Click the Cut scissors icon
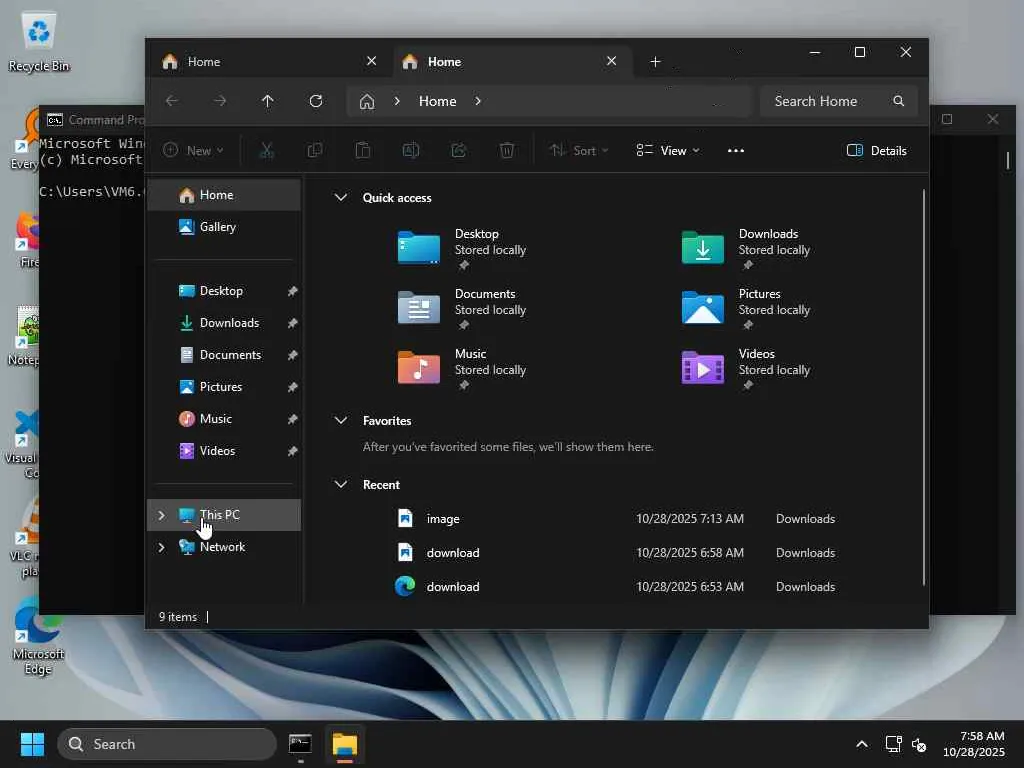The width and height of the screenshot is (1024, 768). (266, 151)
